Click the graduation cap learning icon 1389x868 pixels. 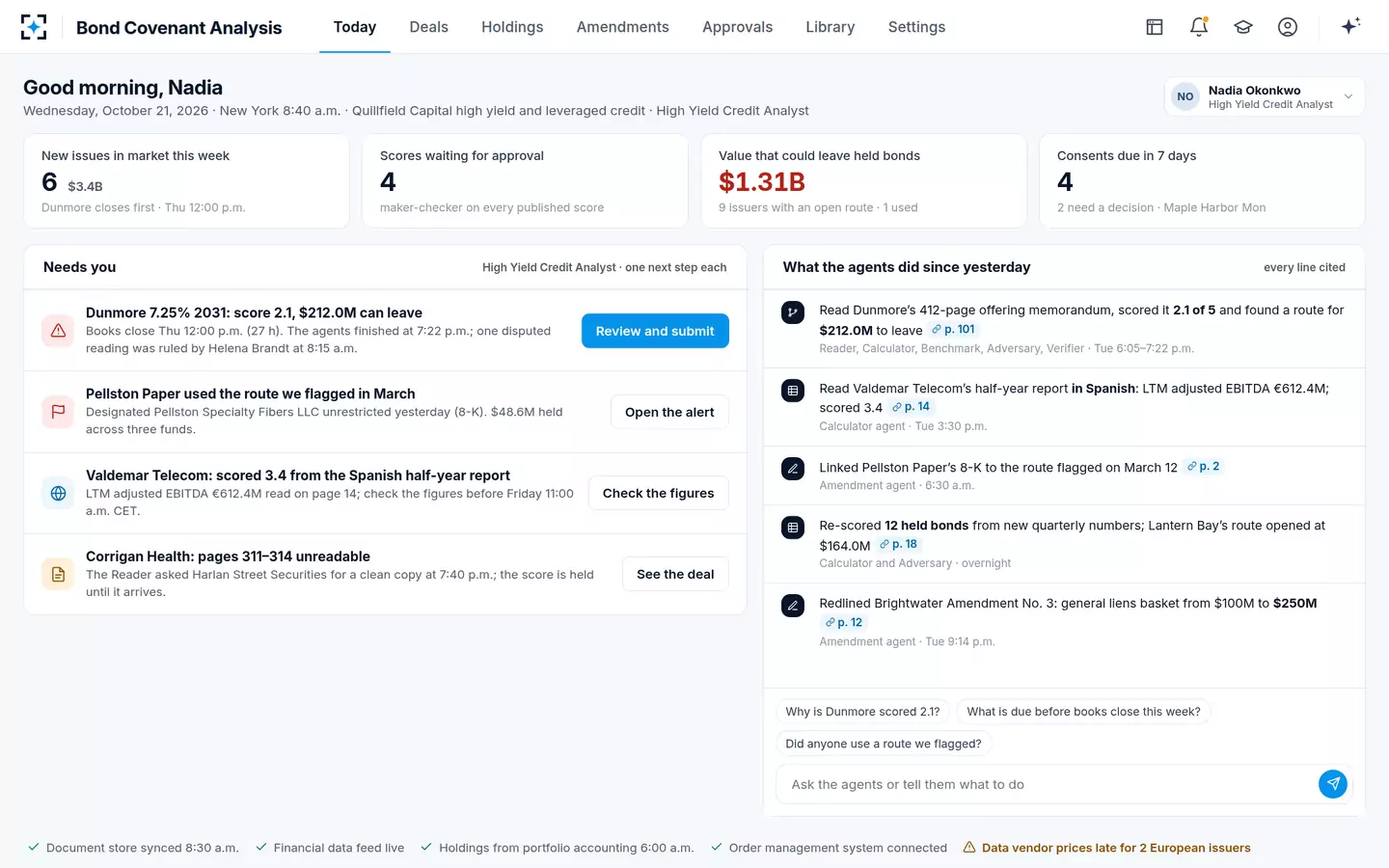tap(1243, 27)
